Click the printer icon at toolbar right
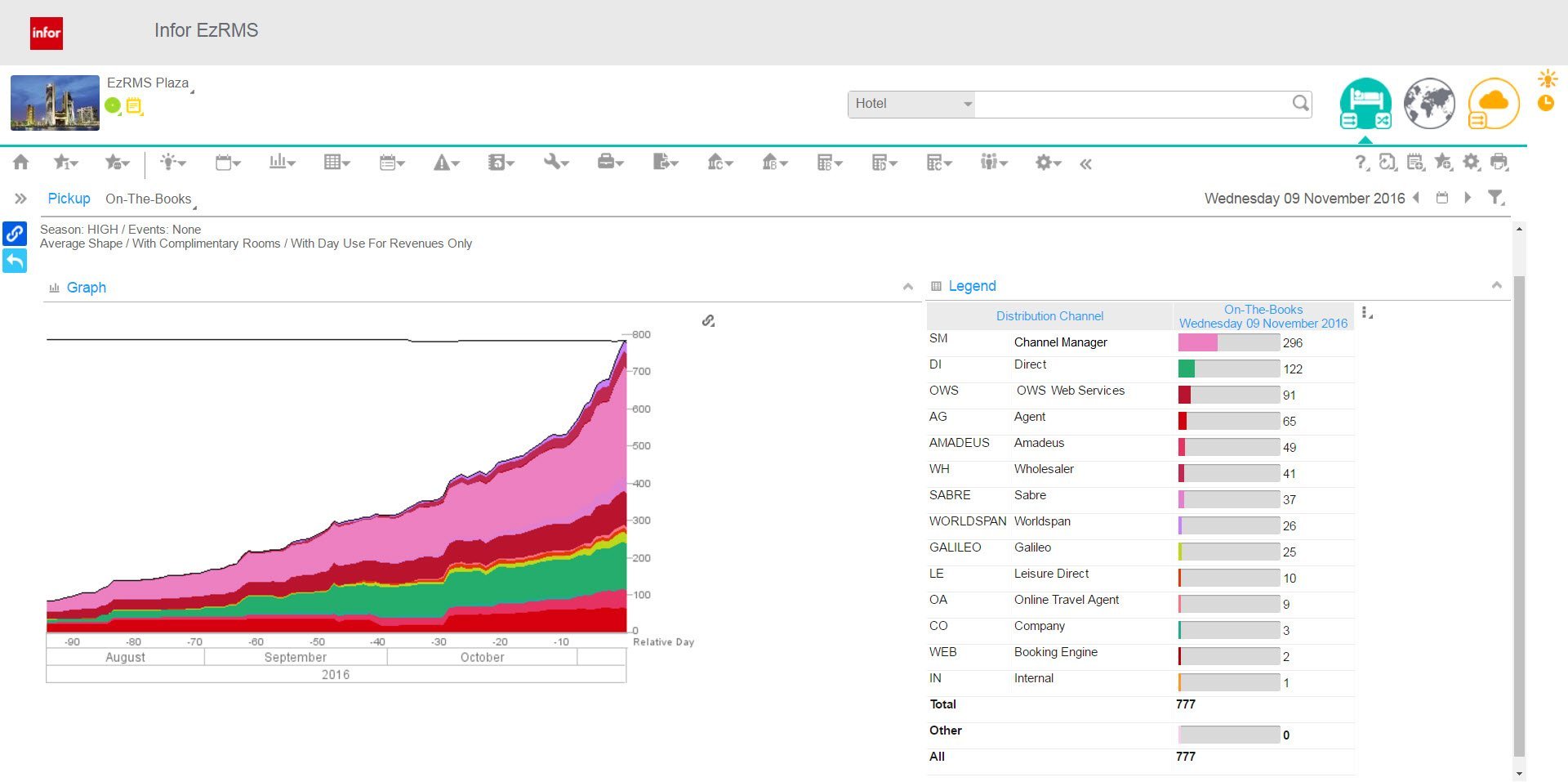The height and width of the screenshot is (782, 1568). coord(1499,163)
